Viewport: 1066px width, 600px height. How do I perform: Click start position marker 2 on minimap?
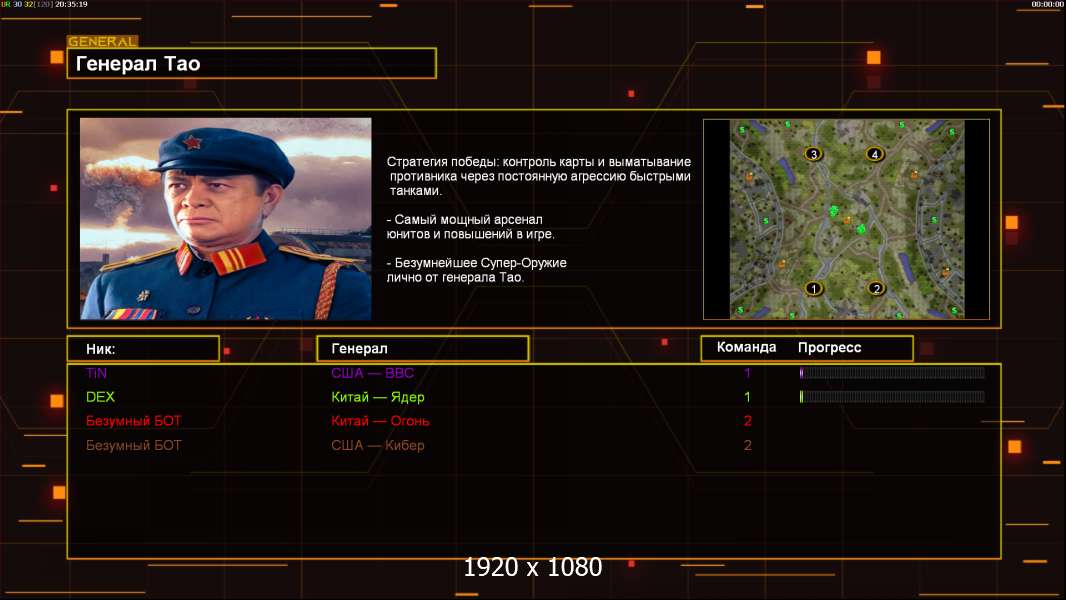click(876, 288)
